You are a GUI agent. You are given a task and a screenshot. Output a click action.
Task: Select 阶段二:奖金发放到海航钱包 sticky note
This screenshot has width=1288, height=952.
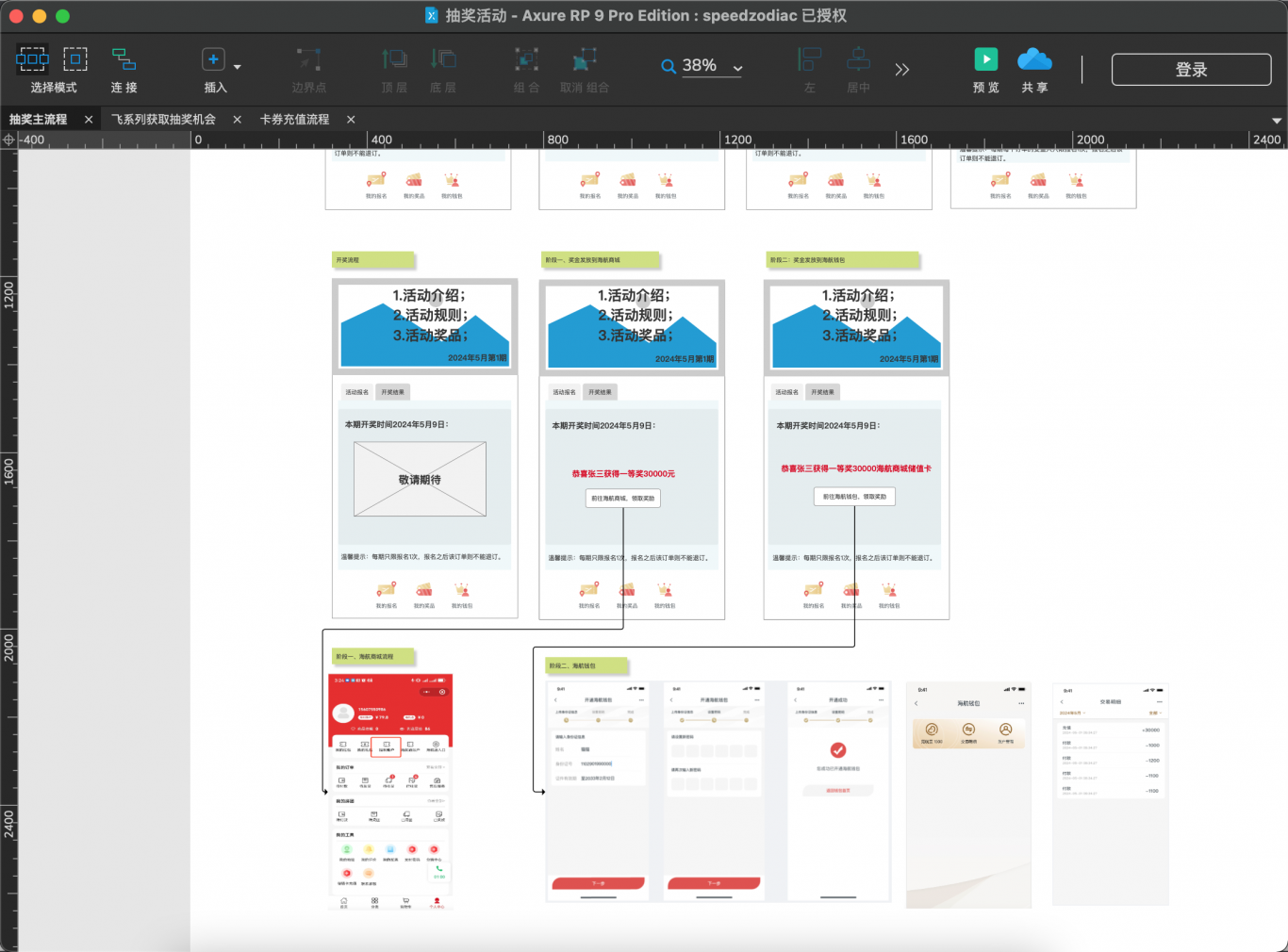843,260
